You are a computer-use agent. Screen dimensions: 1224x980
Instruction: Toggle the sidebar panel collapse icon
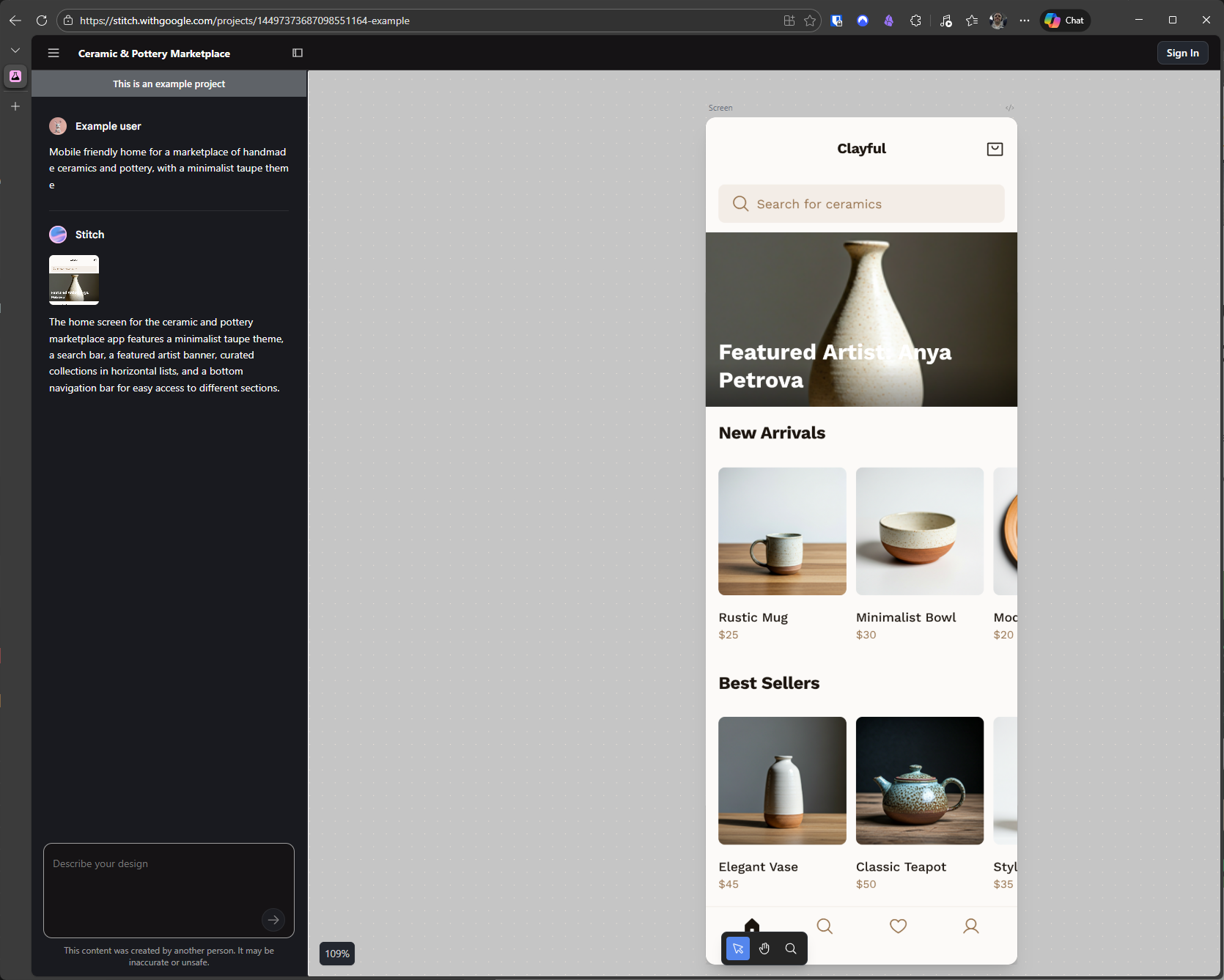point(298,53)
